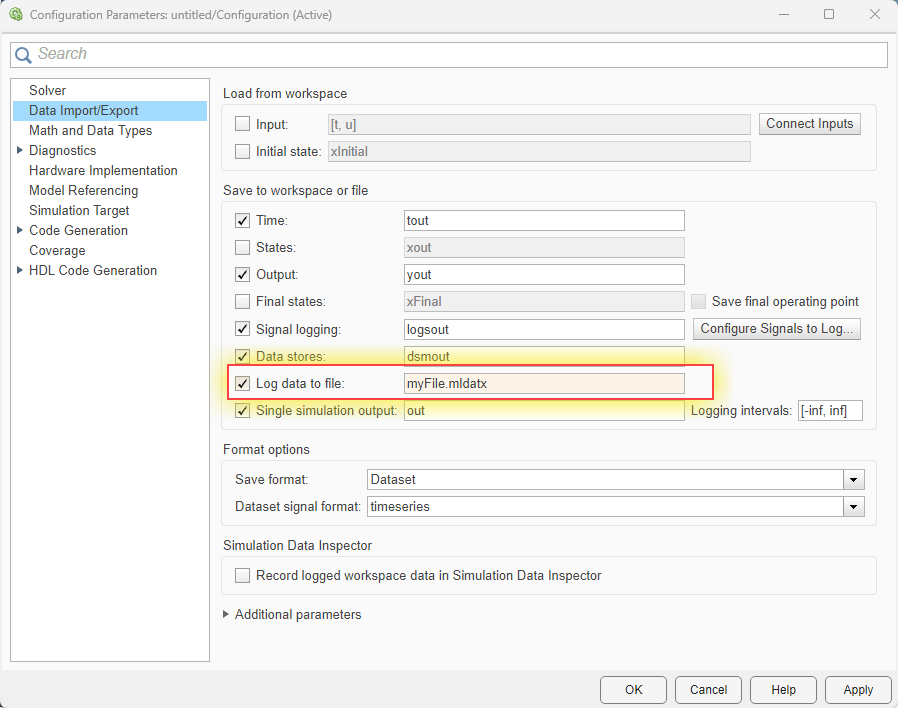Image resolution: width=898 pixels, height=708 pixels.
Task: Toggle the Log data to file checkbox
Action: coord(243,383)
